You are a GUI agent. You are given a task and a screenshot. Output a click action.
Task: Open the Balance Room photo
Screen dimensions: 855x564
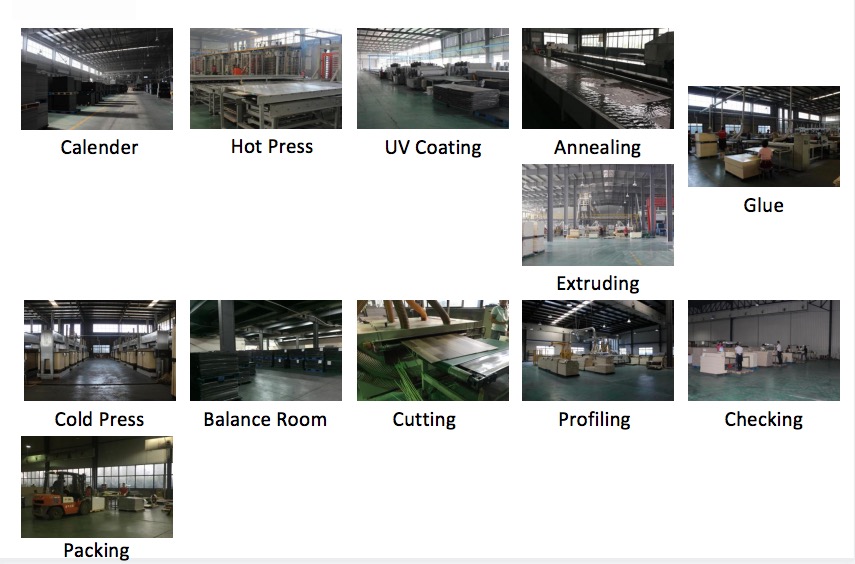click(266, 351)
